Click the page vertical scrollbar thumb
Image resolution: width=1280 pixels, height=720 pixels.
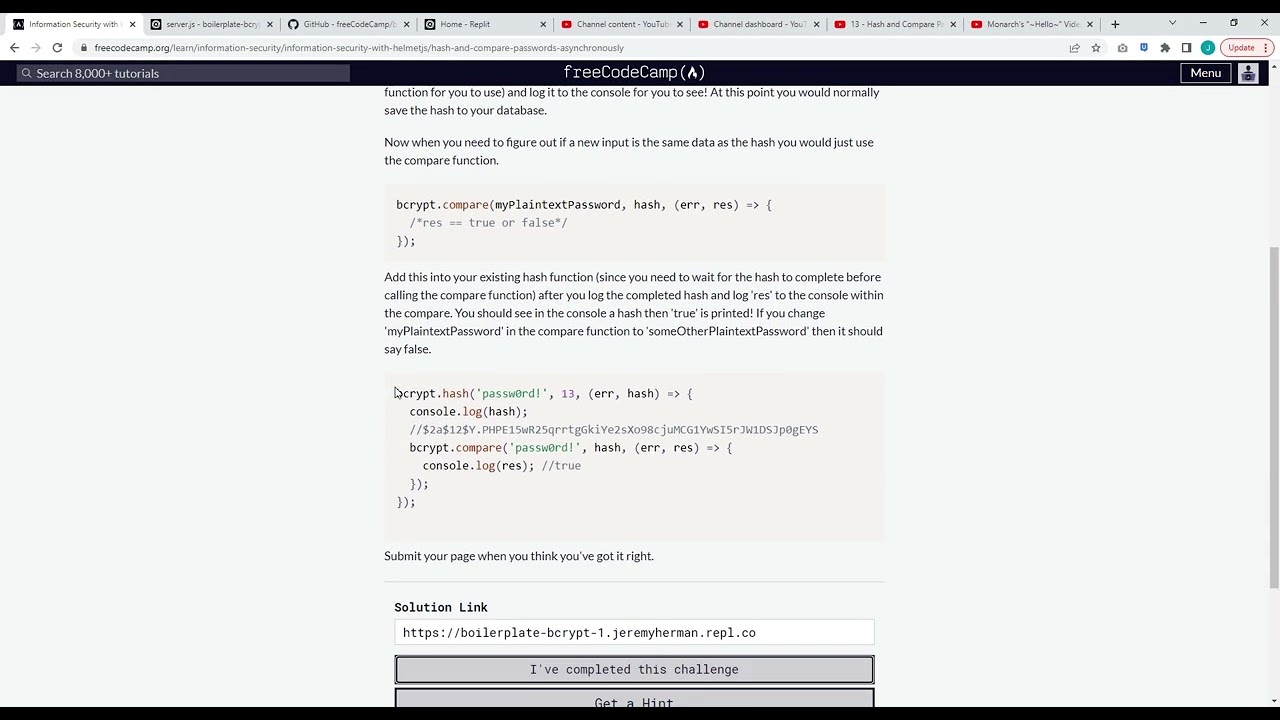tap(1273, 417)
